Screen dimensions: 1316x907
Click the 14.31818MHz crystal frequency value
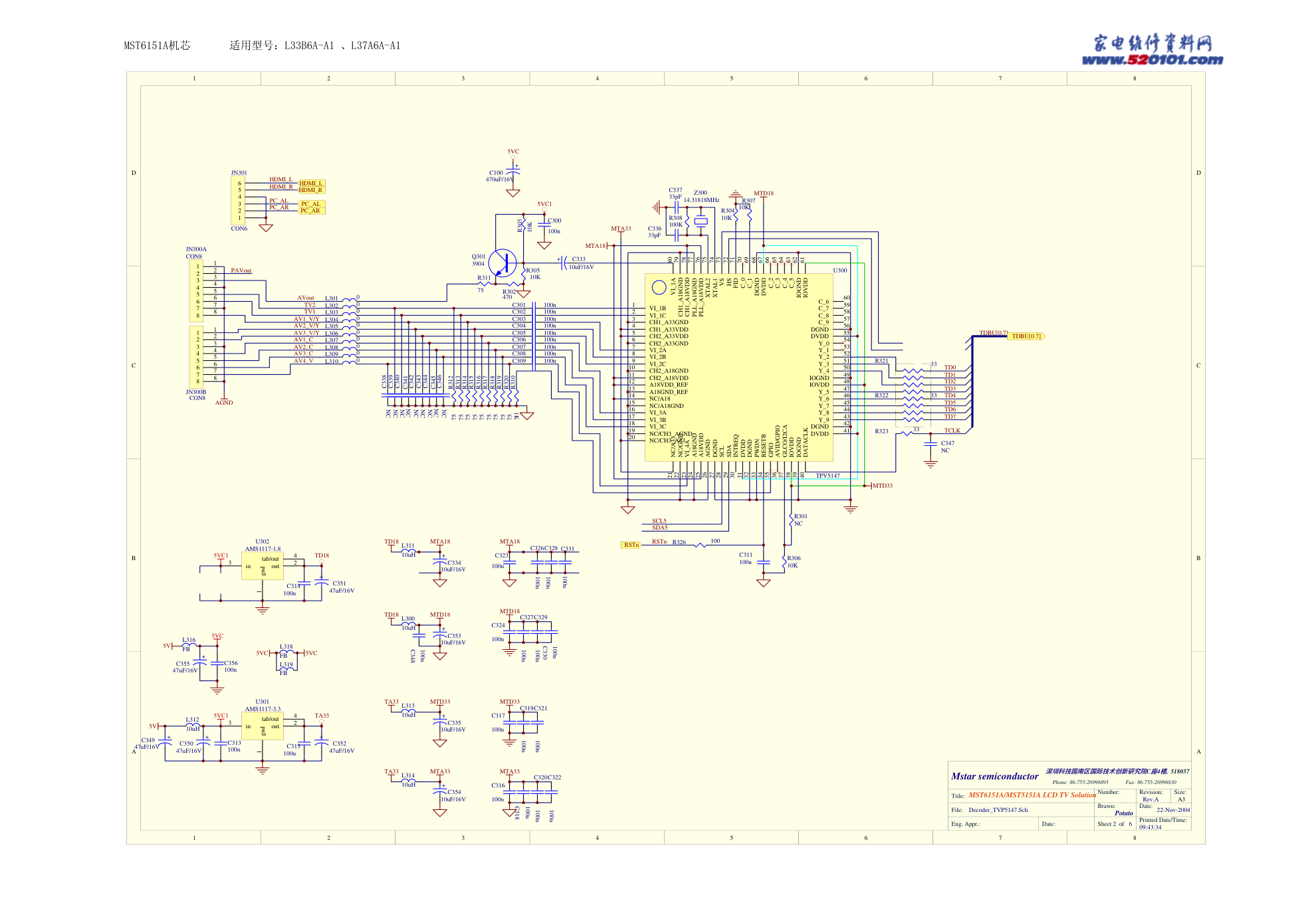click(x=702, y=200)
